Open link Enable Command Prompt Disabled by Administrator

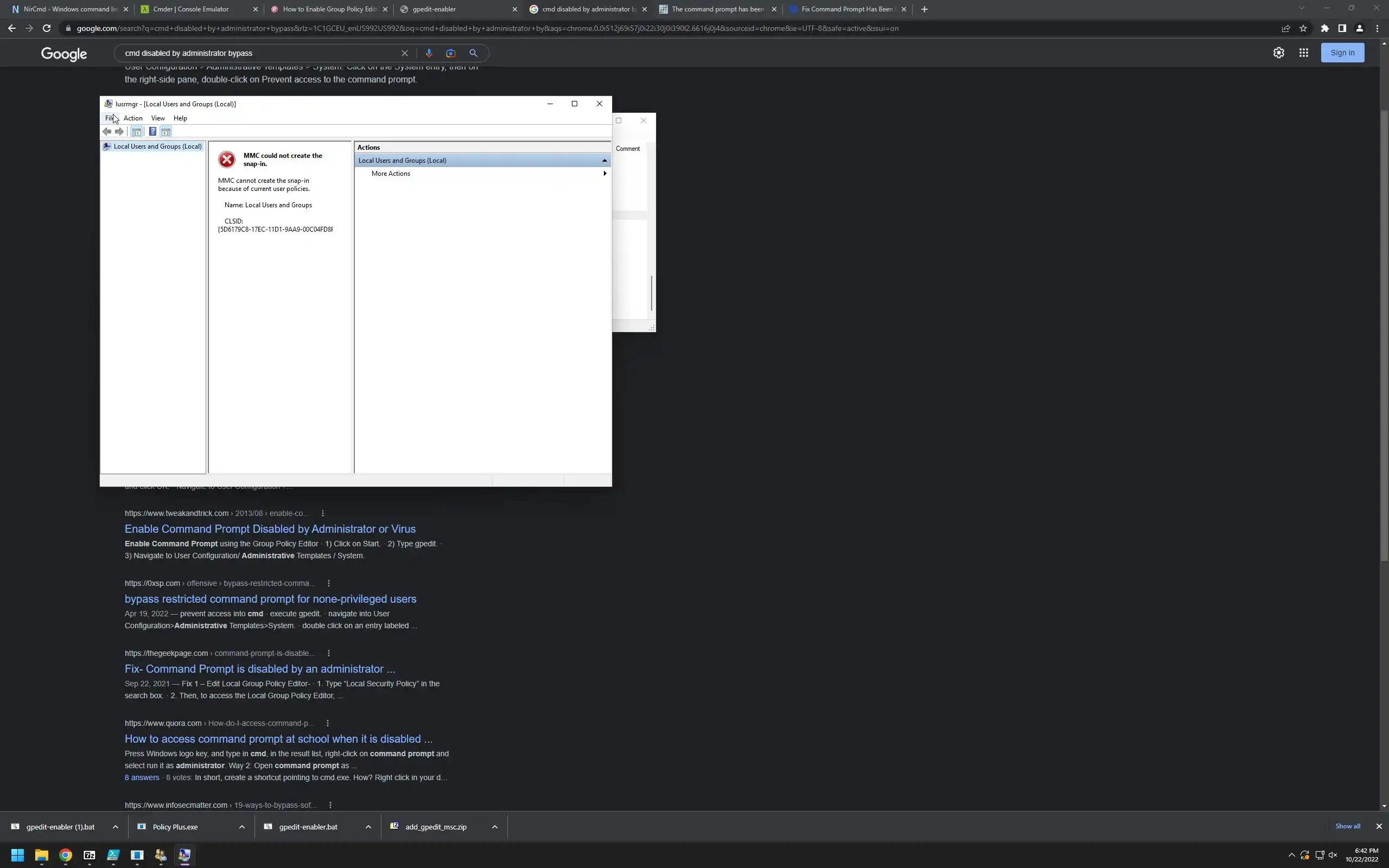(270, 529)
